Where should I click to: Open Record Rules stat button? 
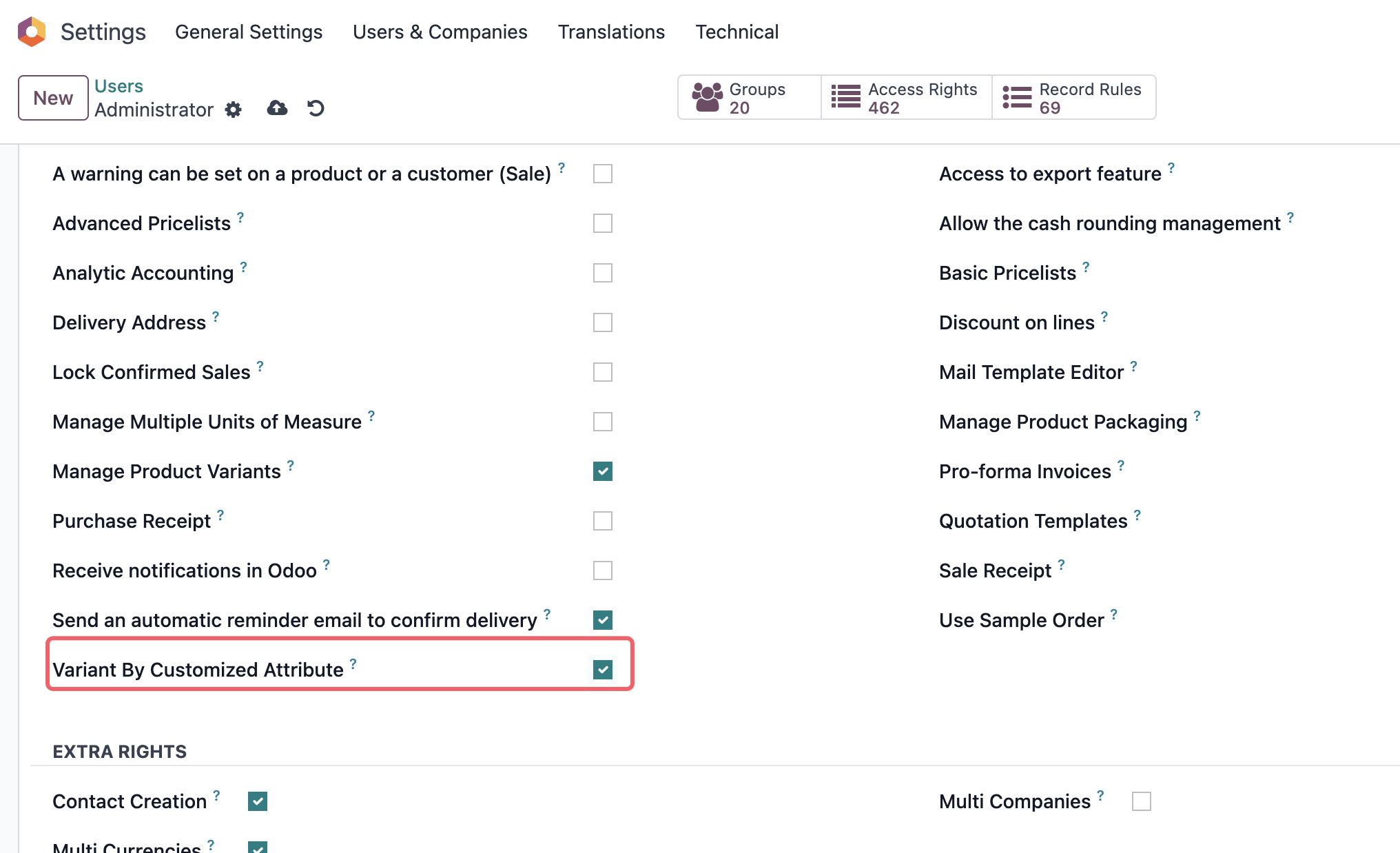[1073, 98]
